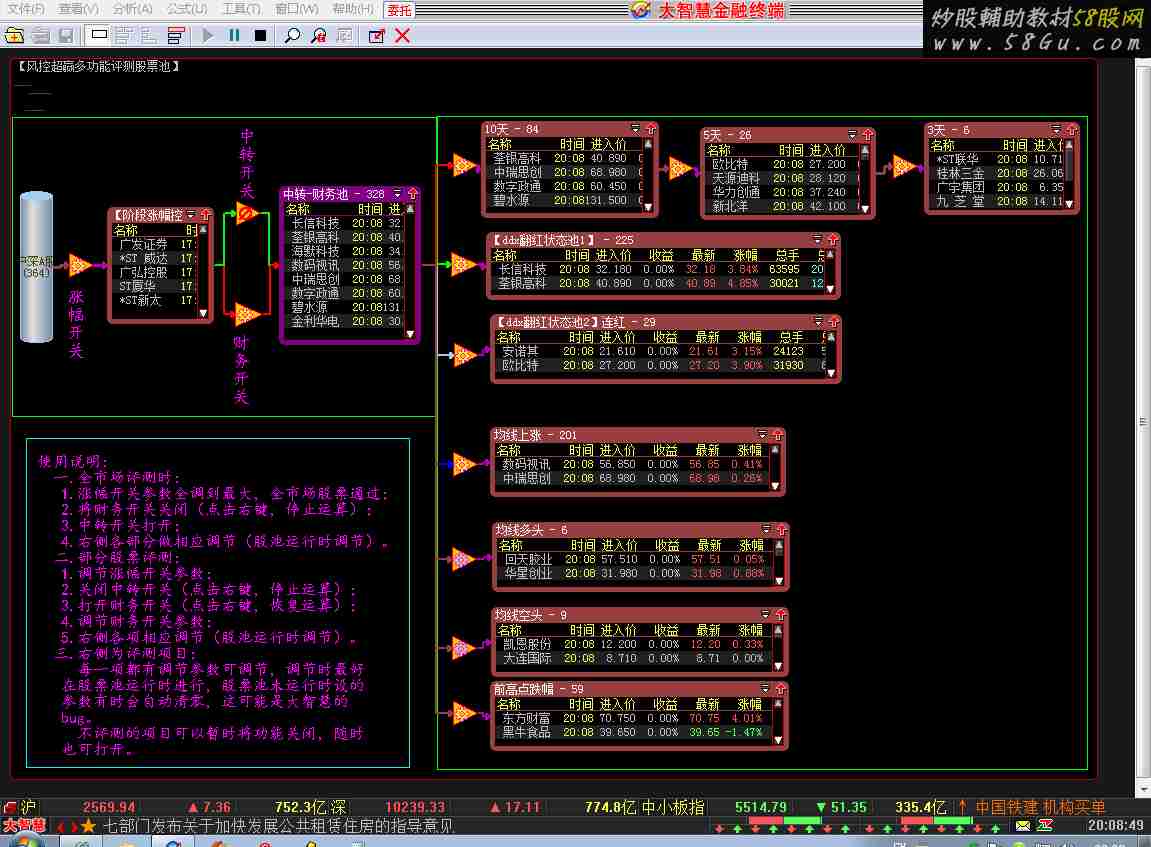Open the new stock pool folder icon
This screenshot has height=847, width=1151.
[x=14, y=35]
